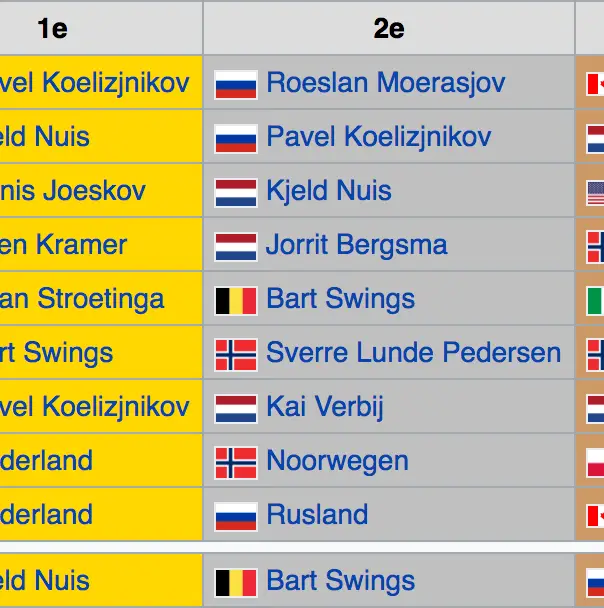Screen dimensions: 604x608
Task: Open the Rusland link
Action: 317,515
